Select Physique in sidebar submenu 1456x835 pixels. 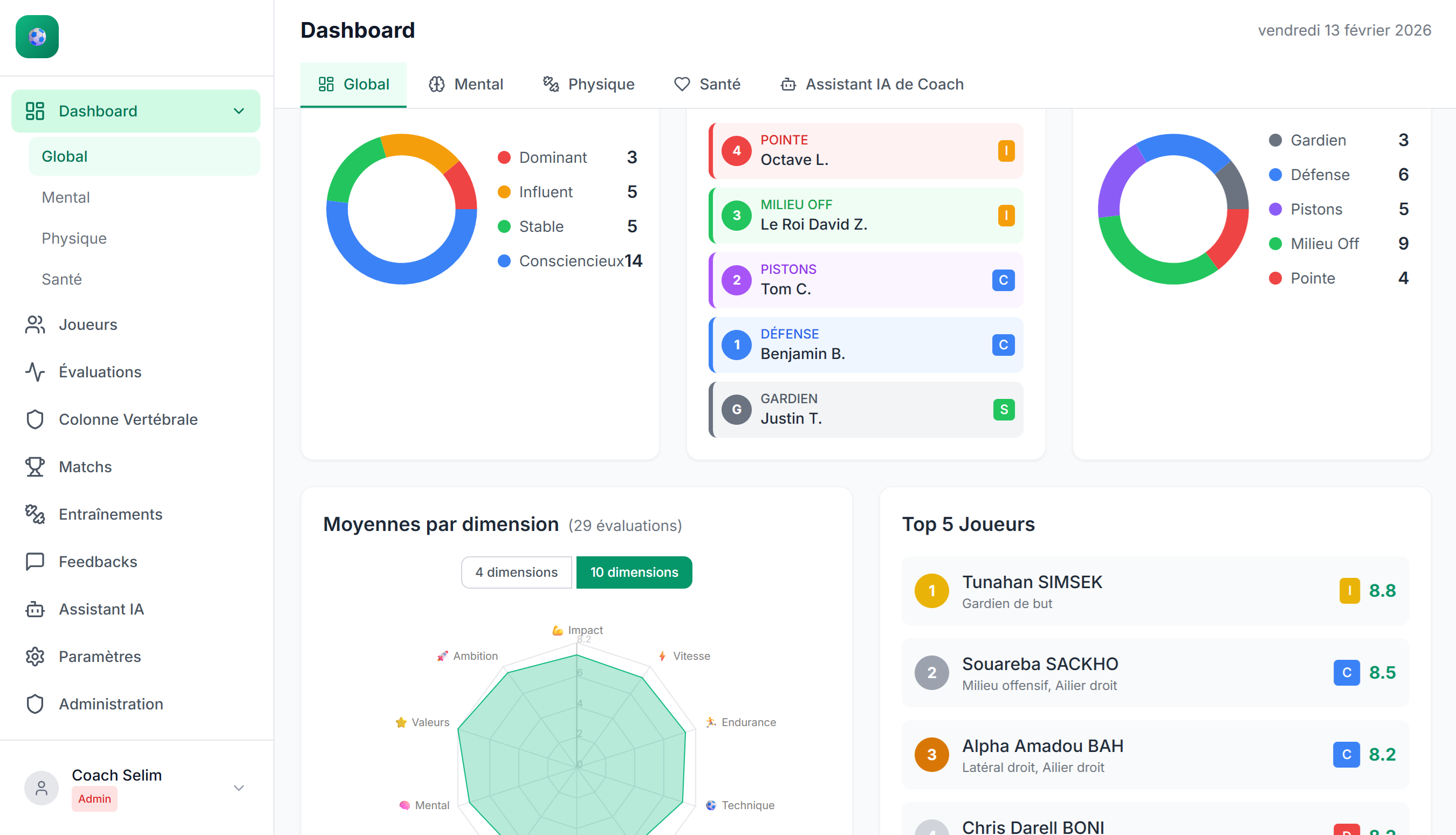[x=144, y=239]
